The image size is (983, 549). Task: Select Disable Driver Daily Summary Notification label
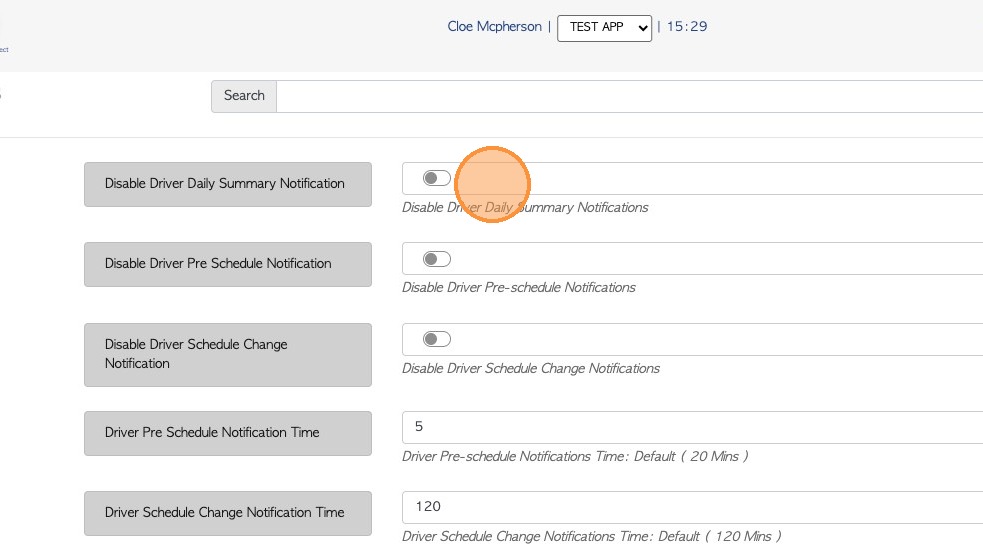pyautogui.click(x=228, y=184)
